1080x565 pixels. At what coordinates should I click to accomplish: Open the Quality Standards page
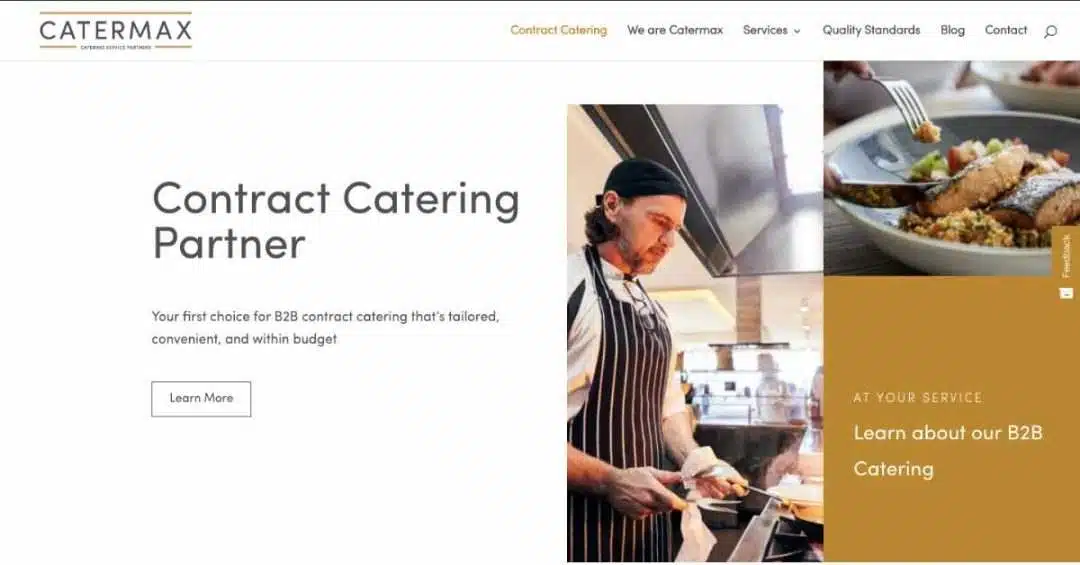point(871,30)
